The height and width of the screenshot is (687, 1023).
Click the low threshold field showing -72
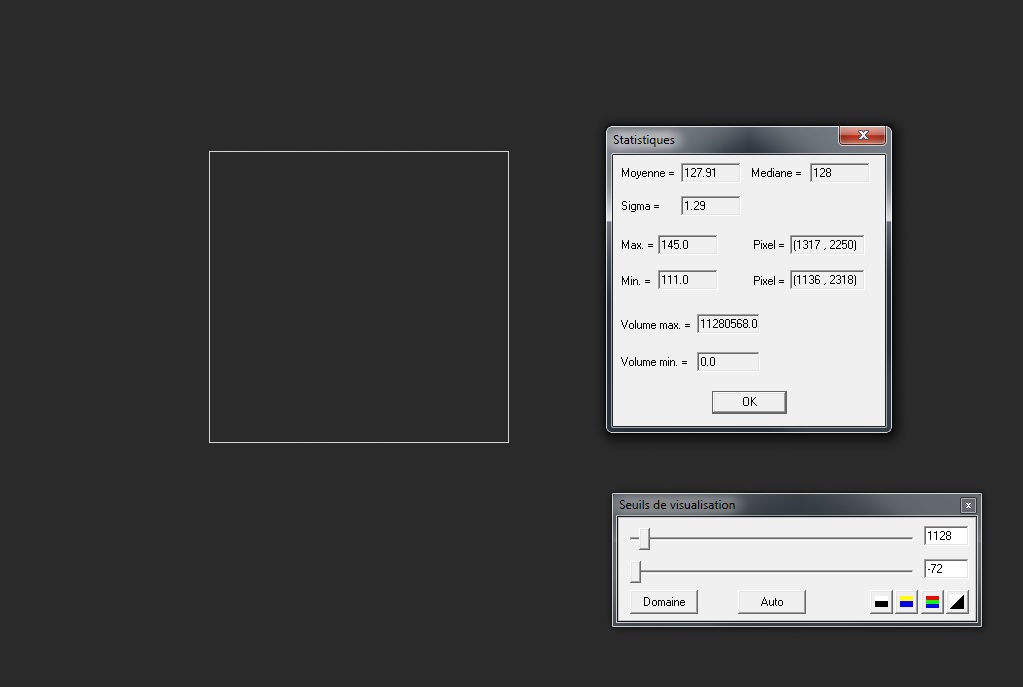[945, 569]
